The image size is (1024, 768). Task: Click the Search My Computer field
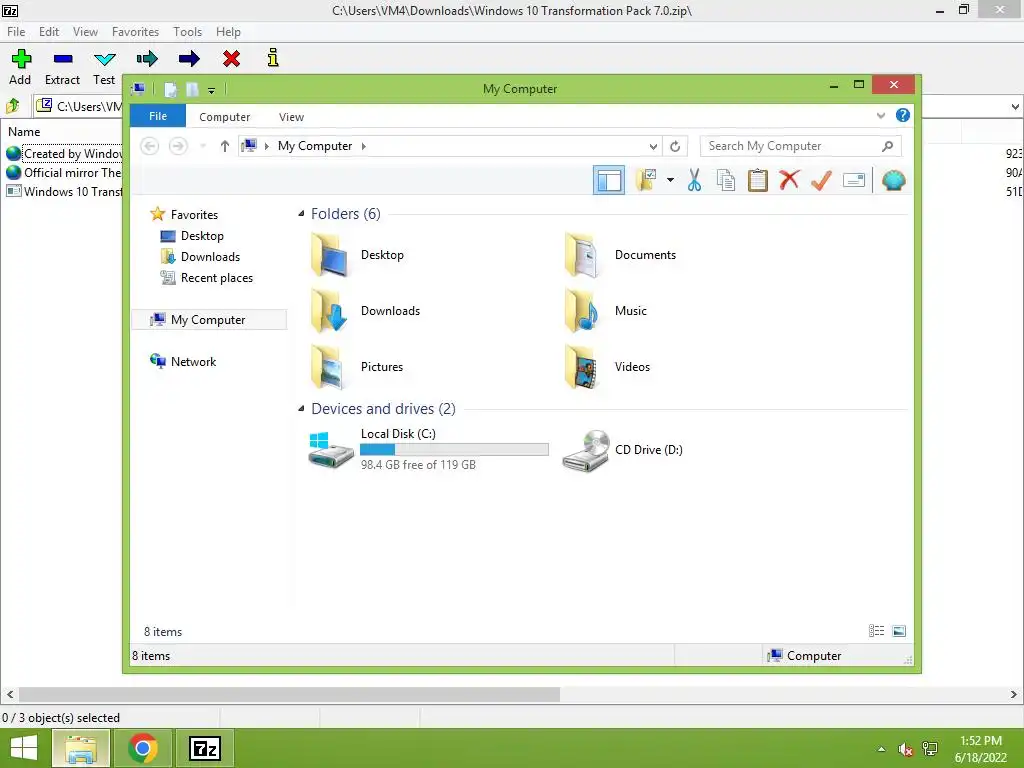[x=801, y=146]
